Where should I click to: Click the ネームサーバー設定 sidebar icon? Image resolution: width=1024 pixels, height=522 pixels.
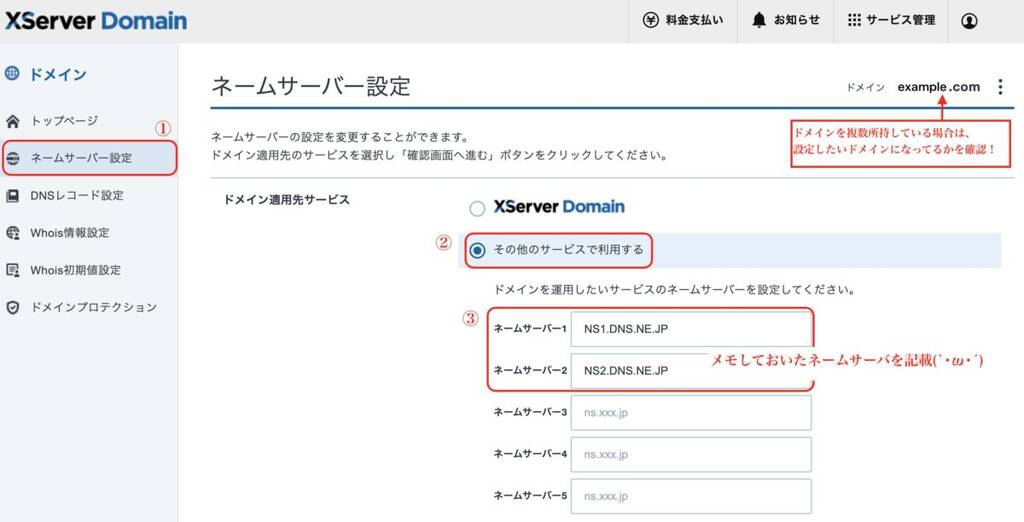(x=12, y=158)
